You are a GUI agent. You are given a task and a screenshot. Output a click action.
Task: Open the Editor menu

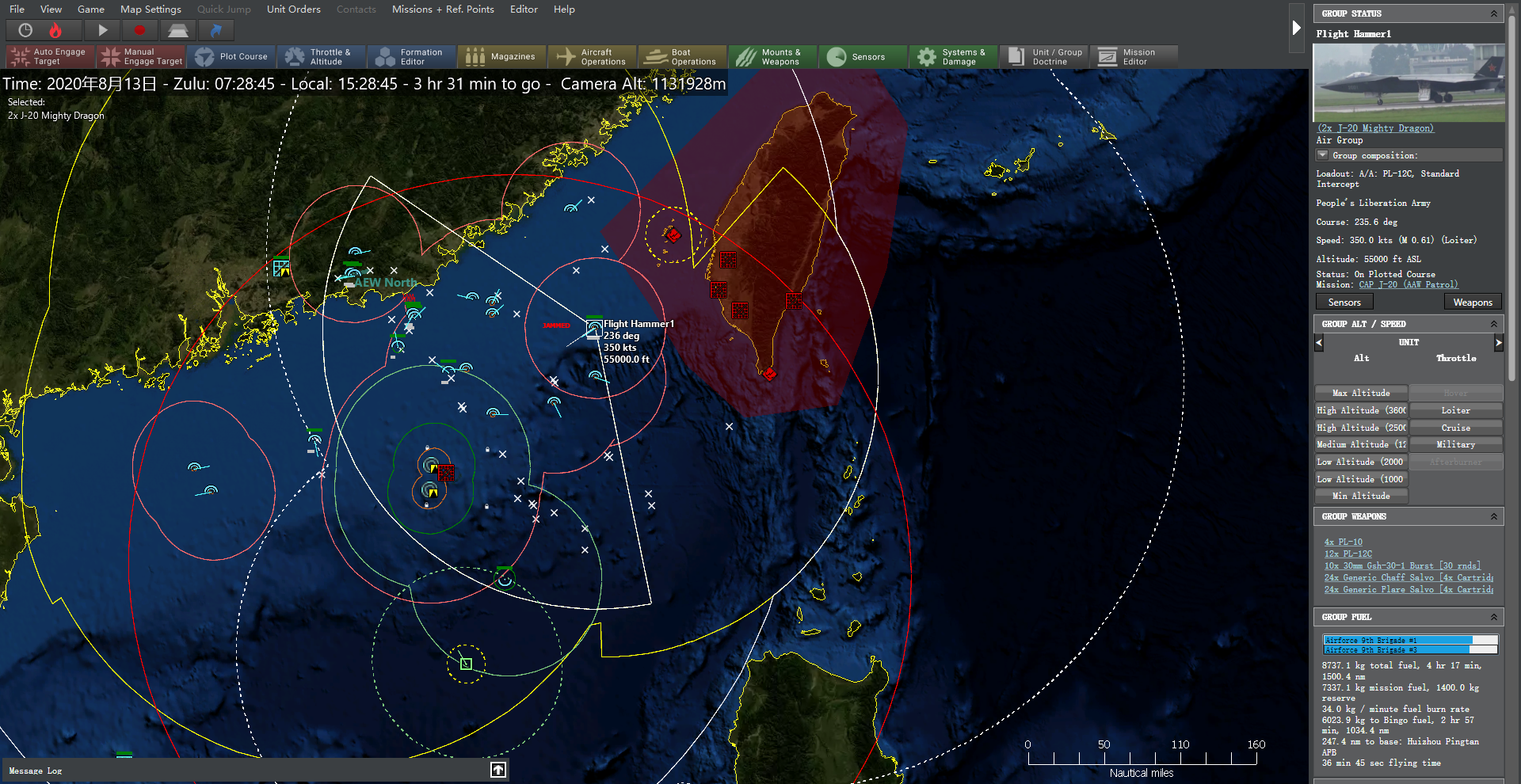pos(524,10)
